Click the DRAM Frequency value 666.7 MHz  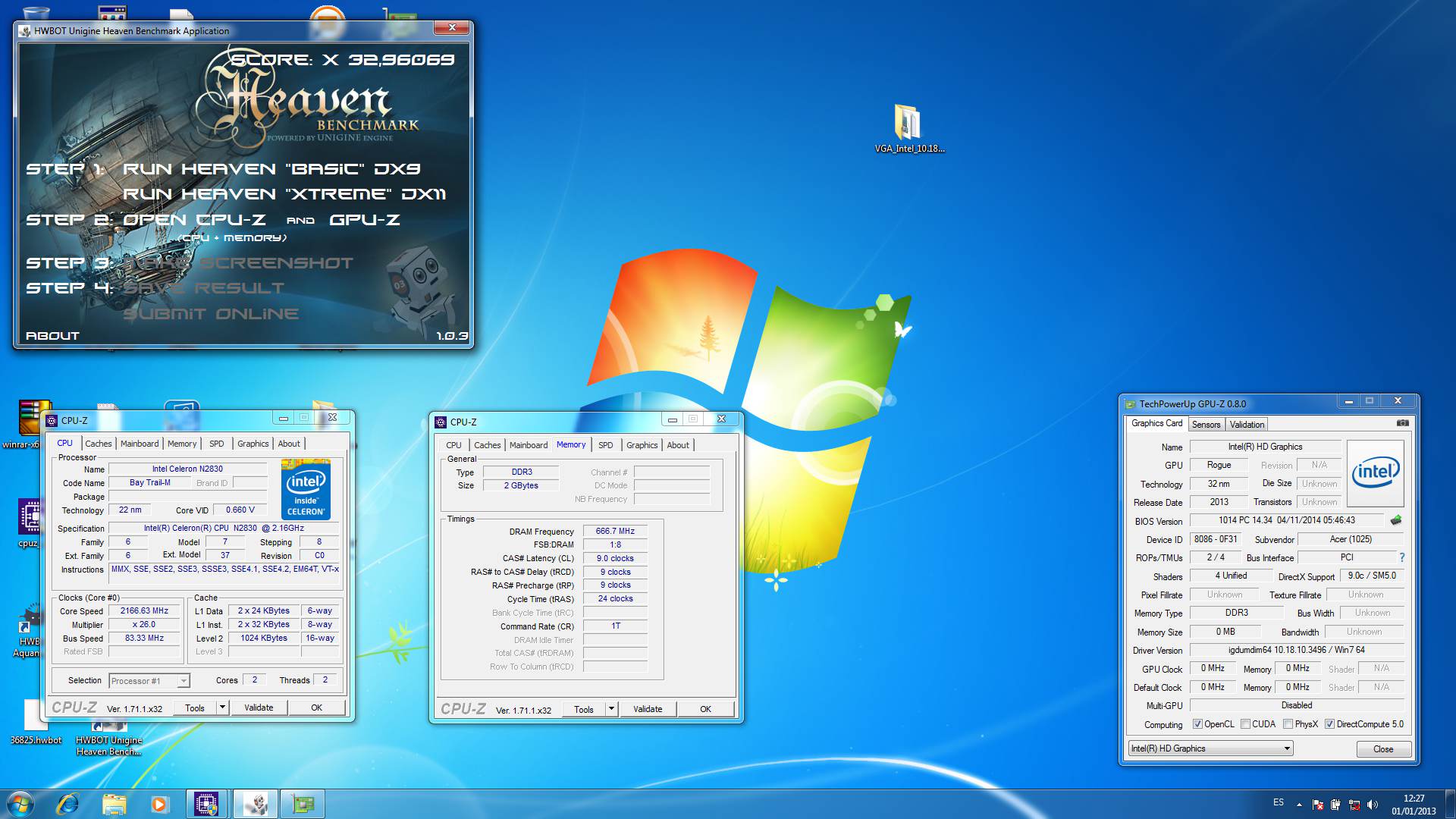tap(615, 531)
